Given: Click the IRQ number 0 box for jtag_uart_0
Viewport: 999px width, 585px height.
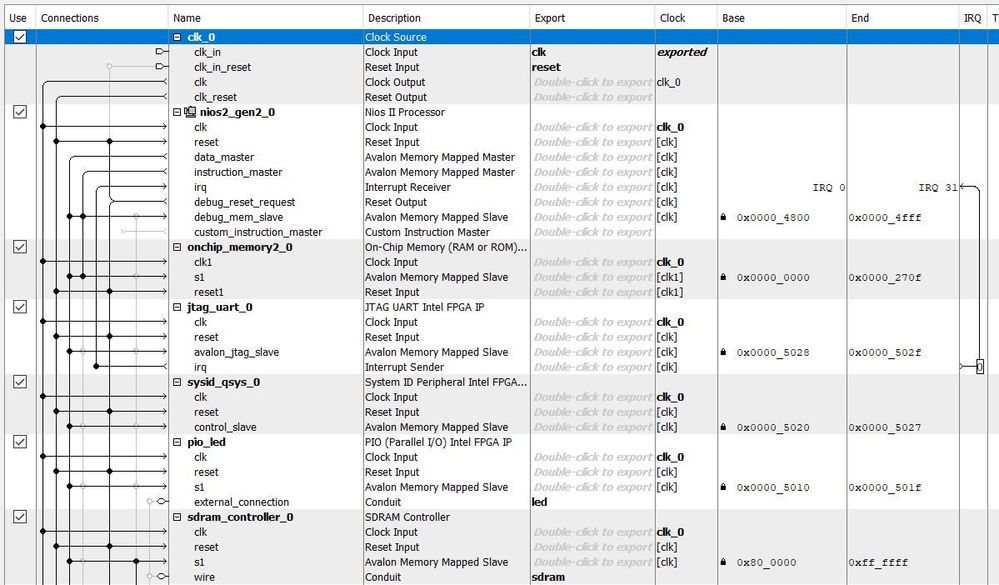Looking at the screenshot, I should pos(980,366).
